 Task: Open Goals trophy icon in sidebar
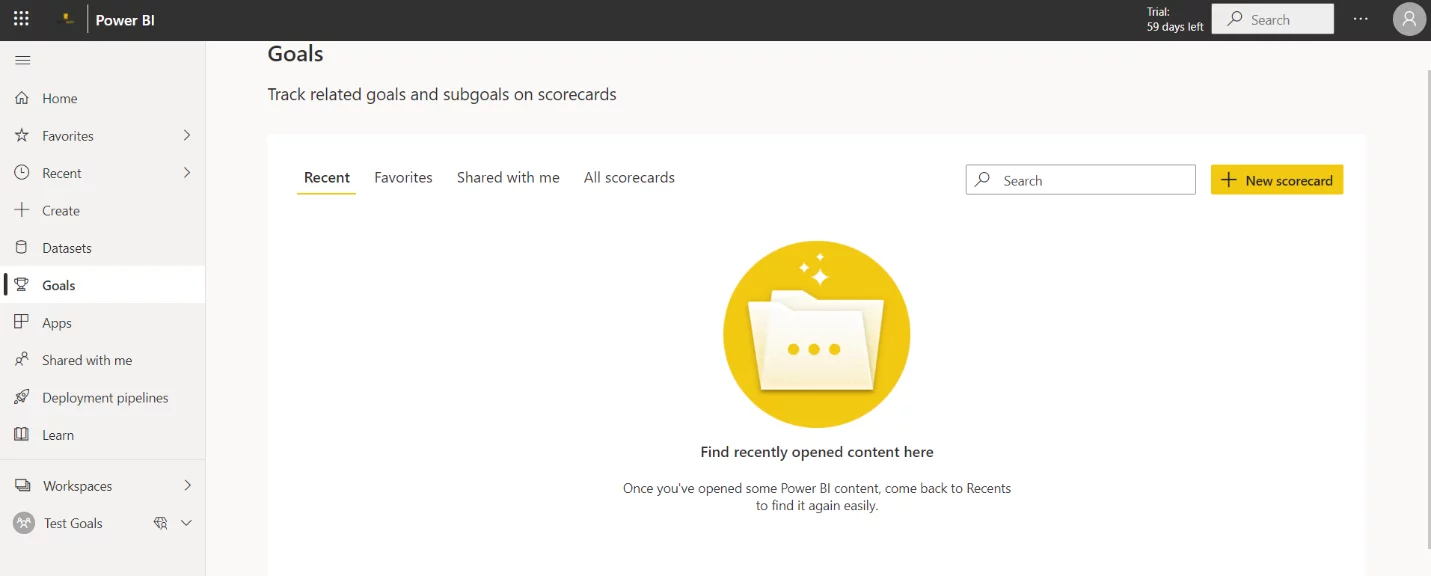22,285
